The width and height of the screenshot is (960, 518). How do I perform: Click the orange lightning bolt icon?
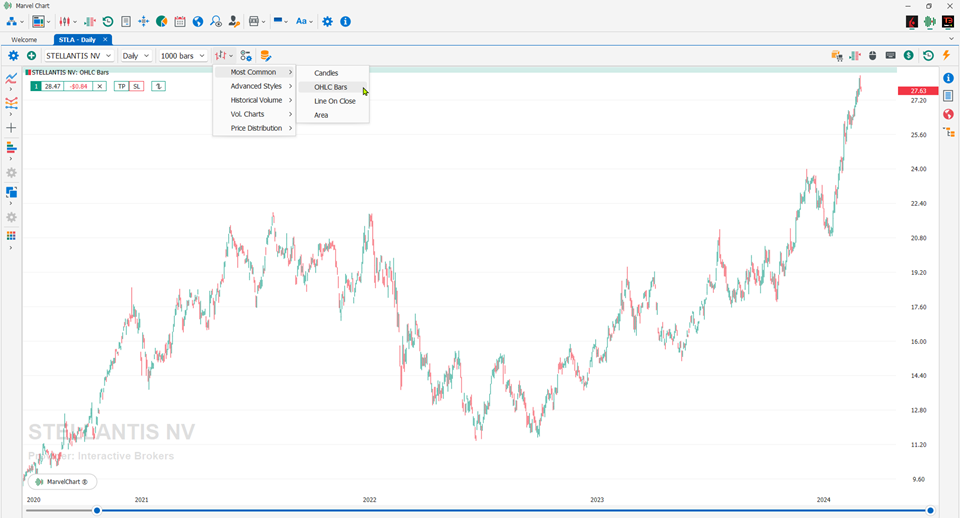click(x=947, y=56)
